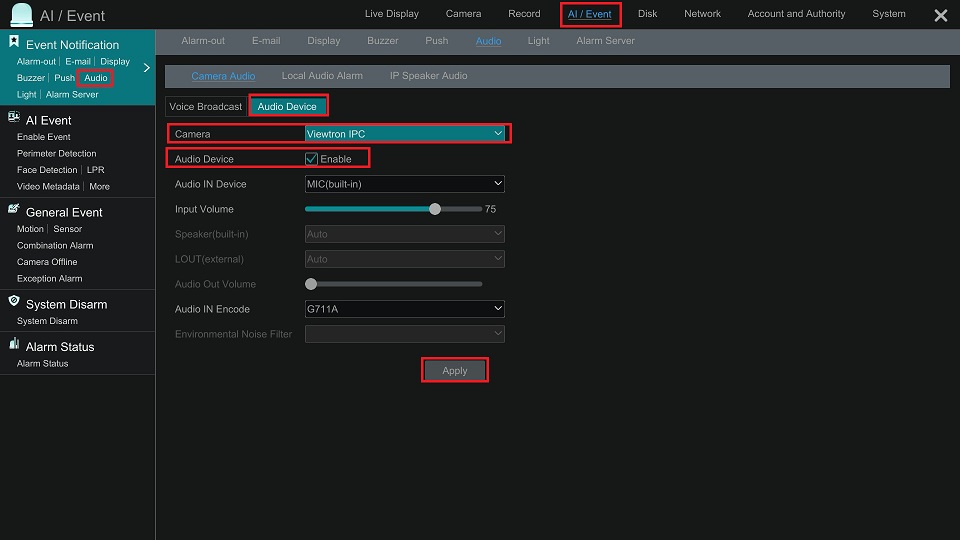Click Audio link in the sidebar
Image resolution: width=960 pixels, height=540 pixels.
coord(96,78)
